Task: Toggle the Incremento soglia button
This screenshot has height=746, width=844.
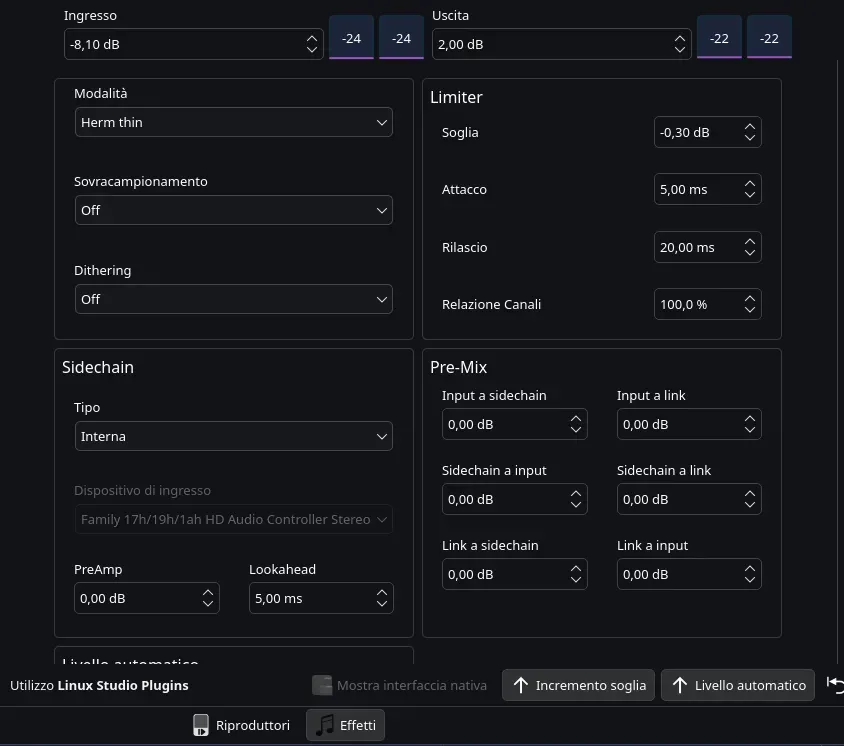Action: [x=578, y=685]
